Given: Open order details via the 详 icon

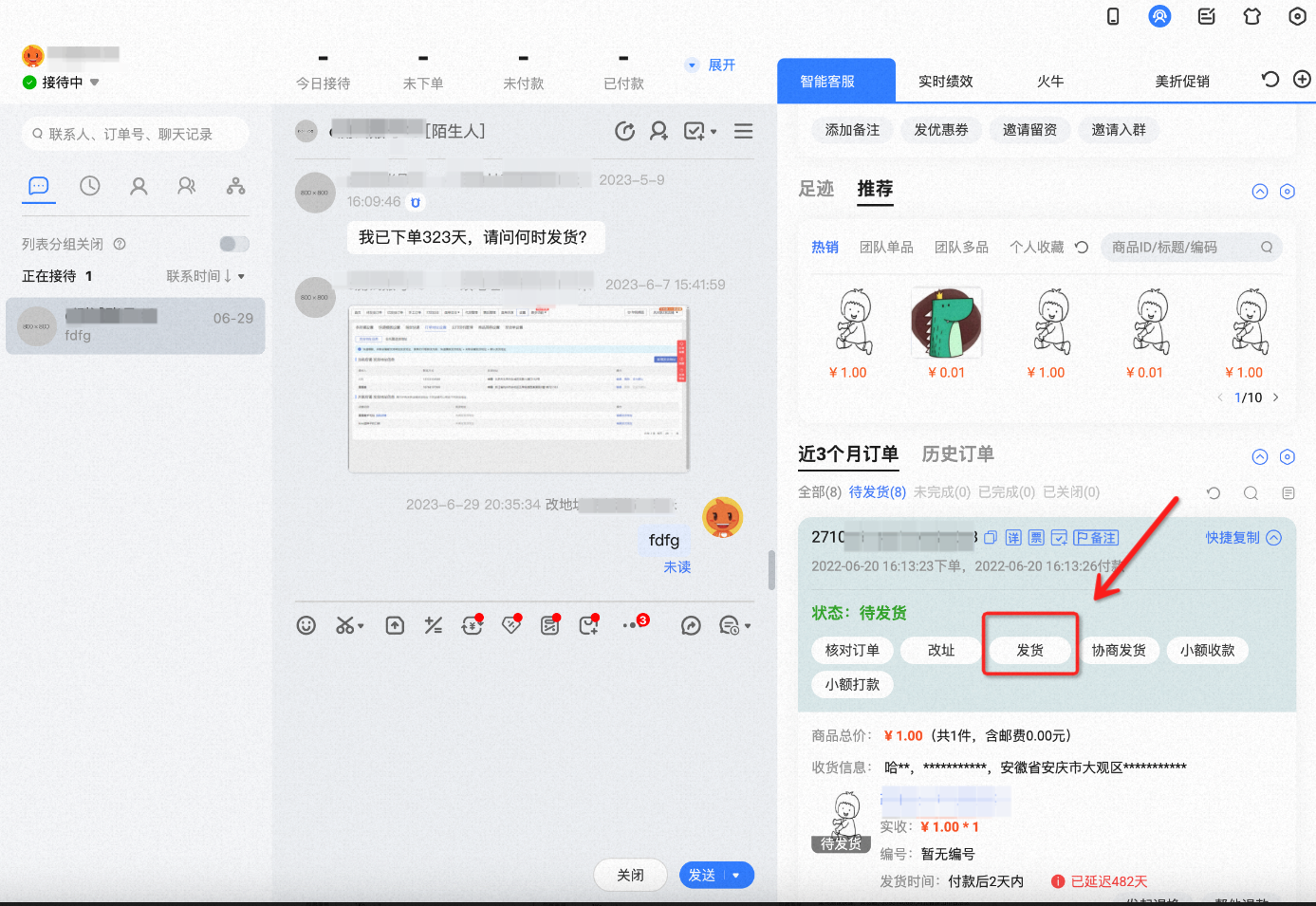Looking at the screenshot, I should [1013, 538].
